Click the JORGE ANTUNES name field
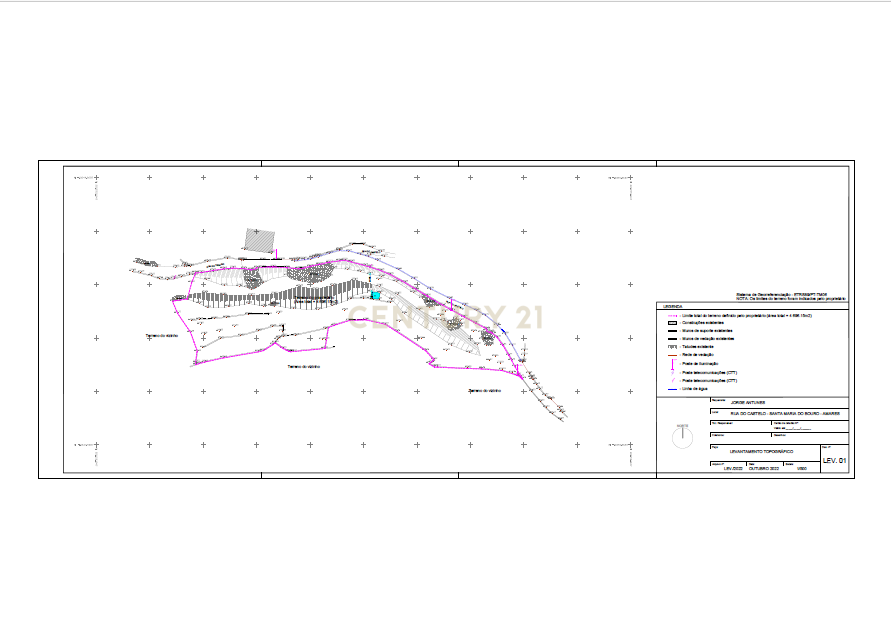891x632 pixels. [748, 402]
